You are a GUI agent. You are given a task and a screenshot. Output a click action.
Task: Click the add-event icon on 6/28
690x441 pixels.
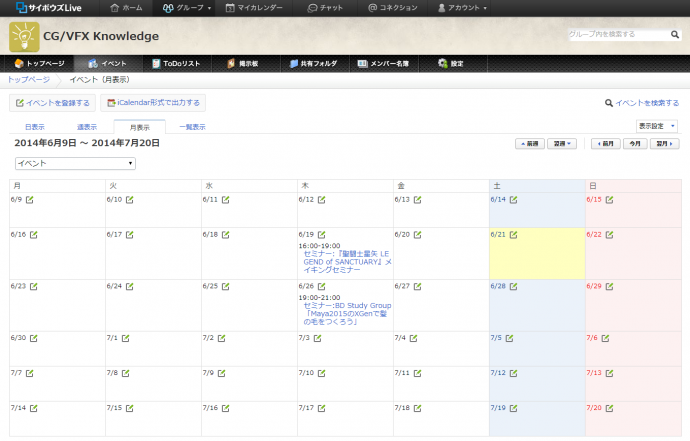pyautogui.click(x=513, y=286)
